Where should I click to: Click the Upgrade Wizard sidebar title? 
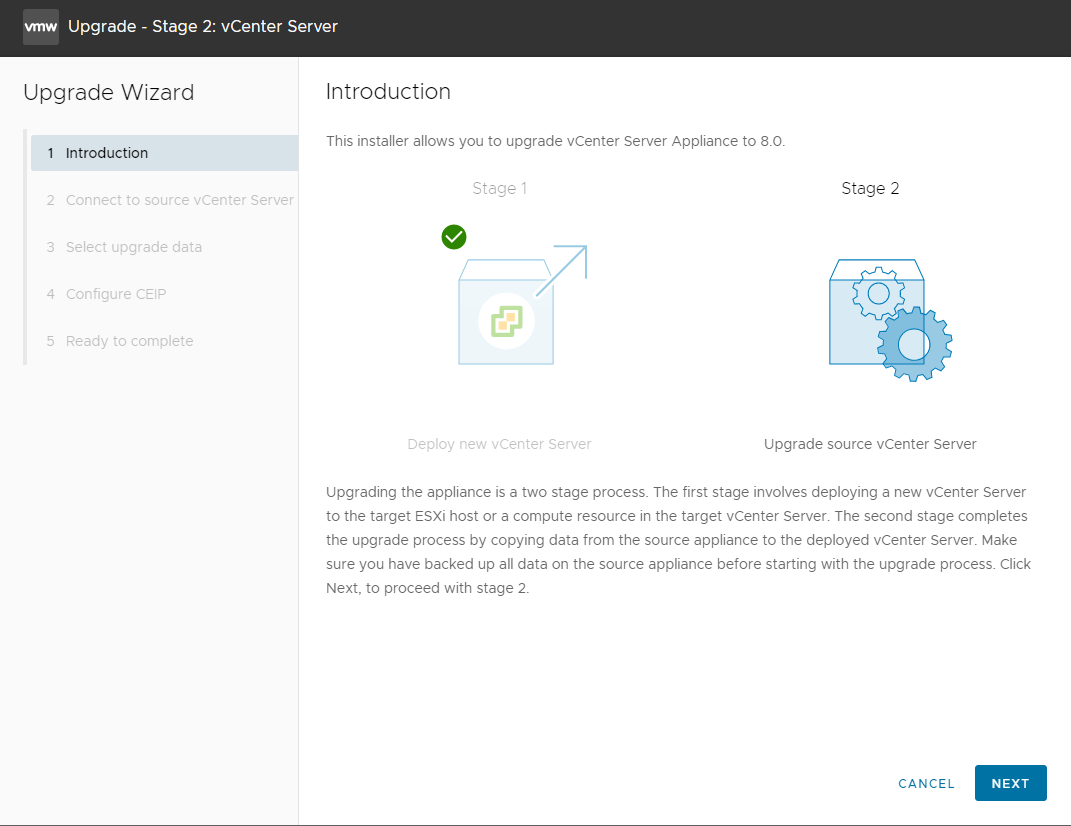click(x=109, y=92)
